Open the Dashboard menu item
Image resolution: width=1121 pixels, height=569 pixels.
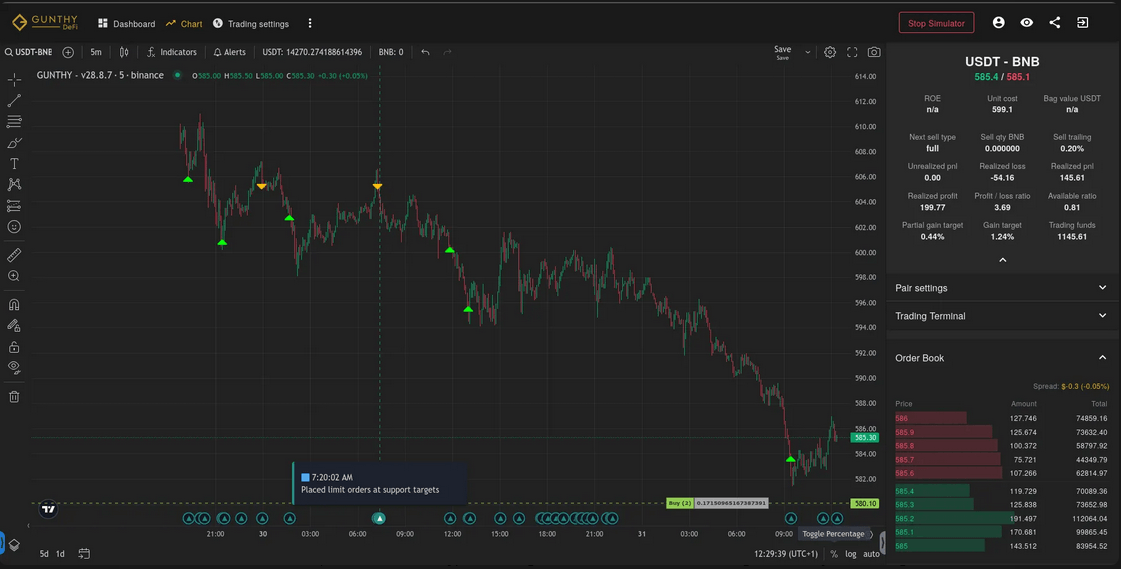click(x=126, y=24)
